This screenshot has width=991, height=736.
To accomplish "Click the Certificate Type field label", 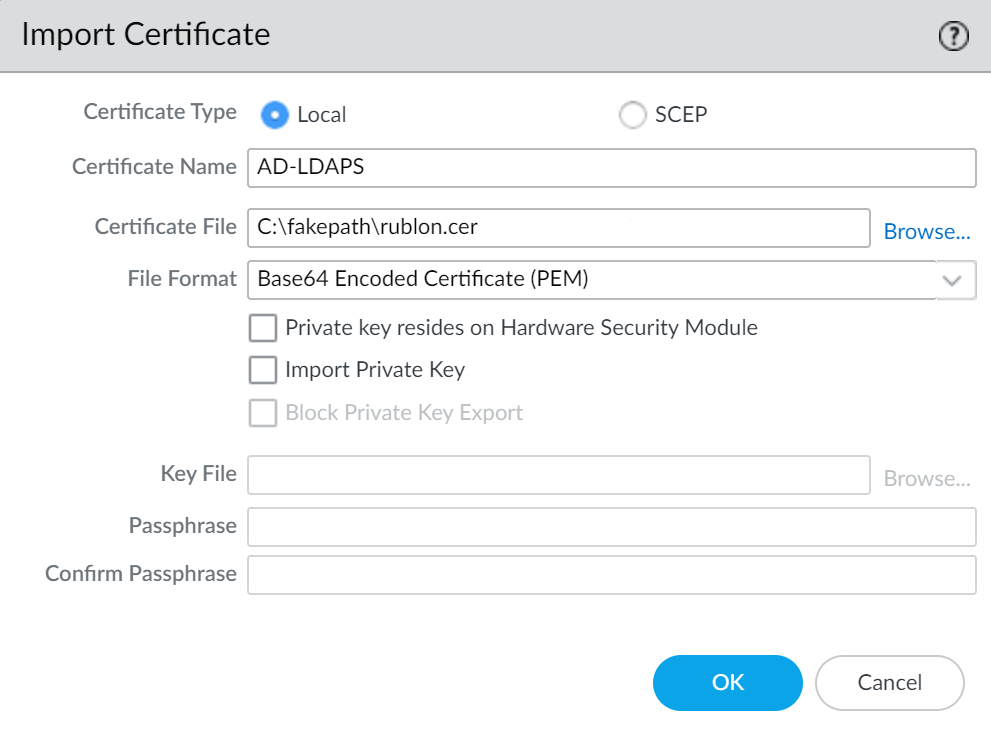I will 160,112.
